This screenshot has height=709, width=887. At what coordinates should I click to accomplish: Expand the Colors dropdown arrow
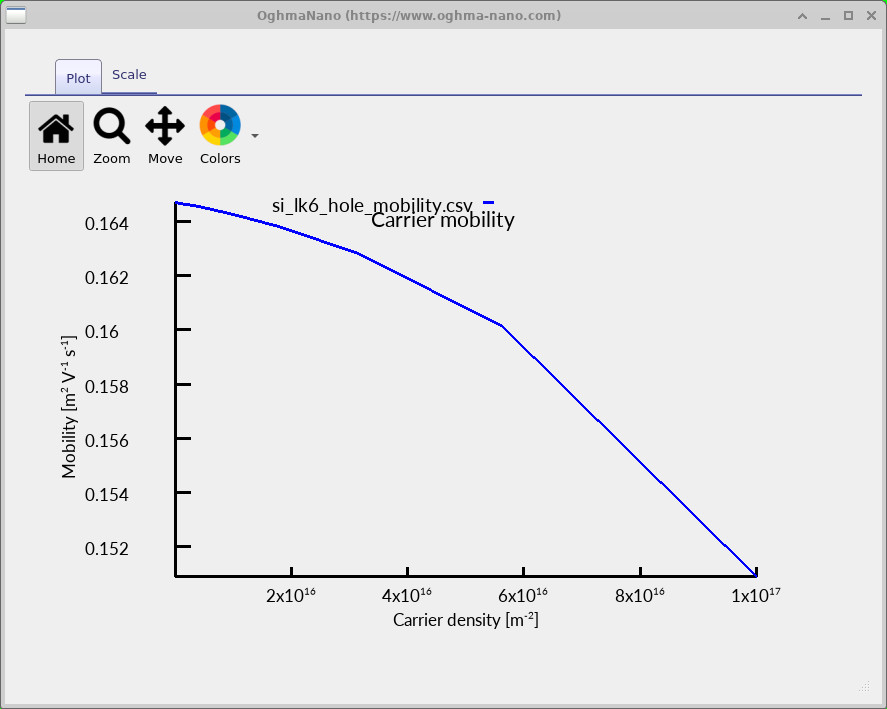coord(255,136)
